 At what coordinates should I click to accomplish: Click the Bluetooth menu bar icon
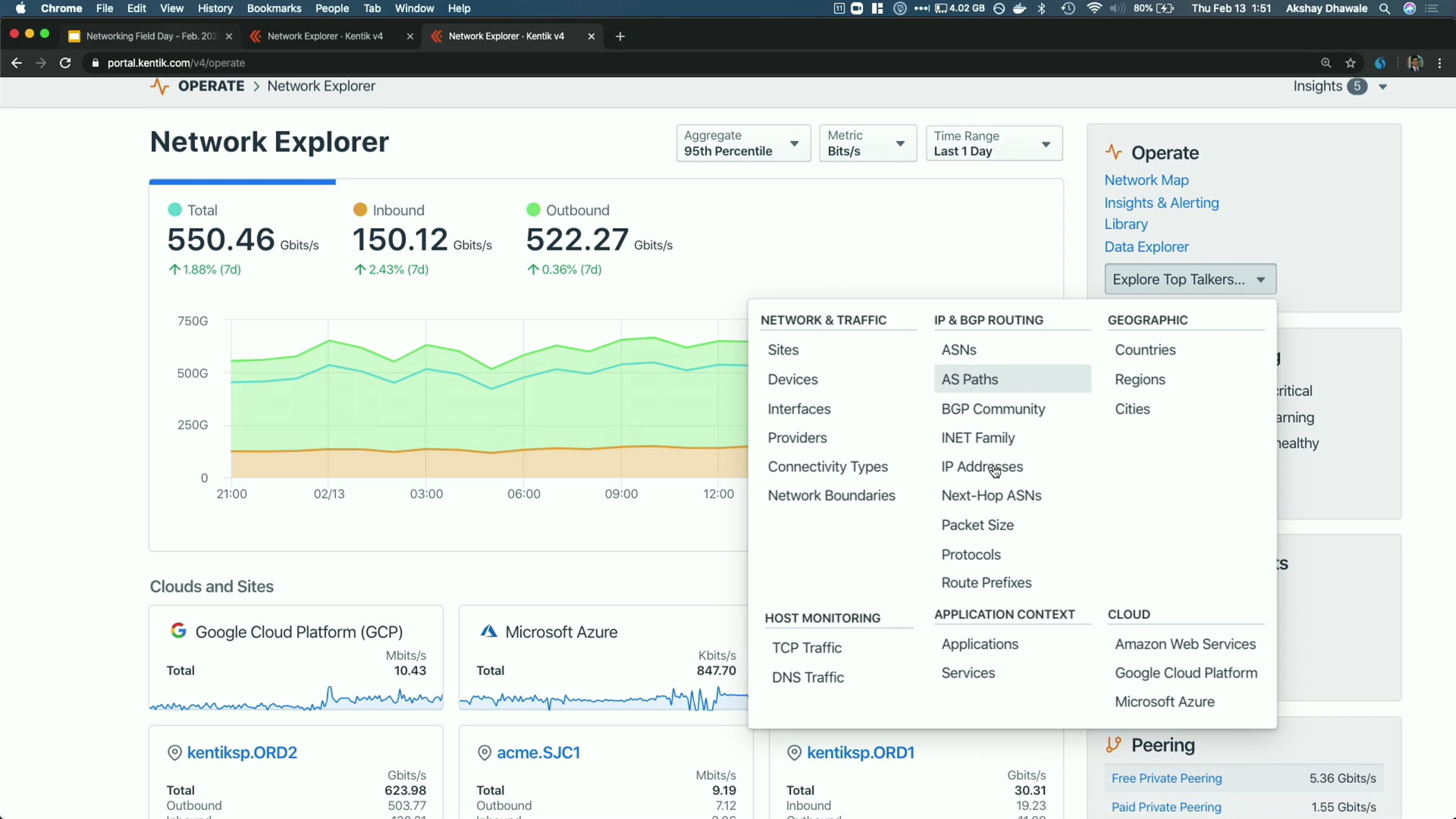click(x=1042, y=8)
